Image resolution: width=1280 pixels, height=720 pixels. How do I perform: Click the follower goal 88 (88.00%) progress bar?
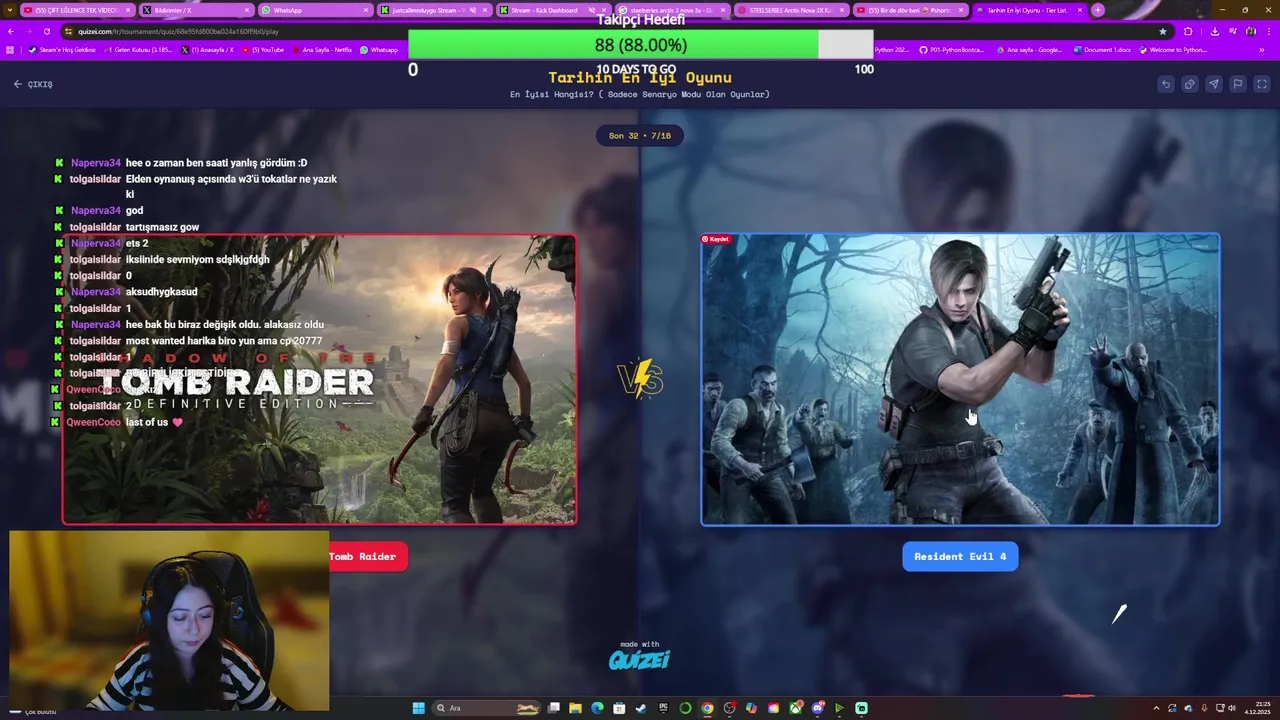pyautogui.click(x=640, y=45)
